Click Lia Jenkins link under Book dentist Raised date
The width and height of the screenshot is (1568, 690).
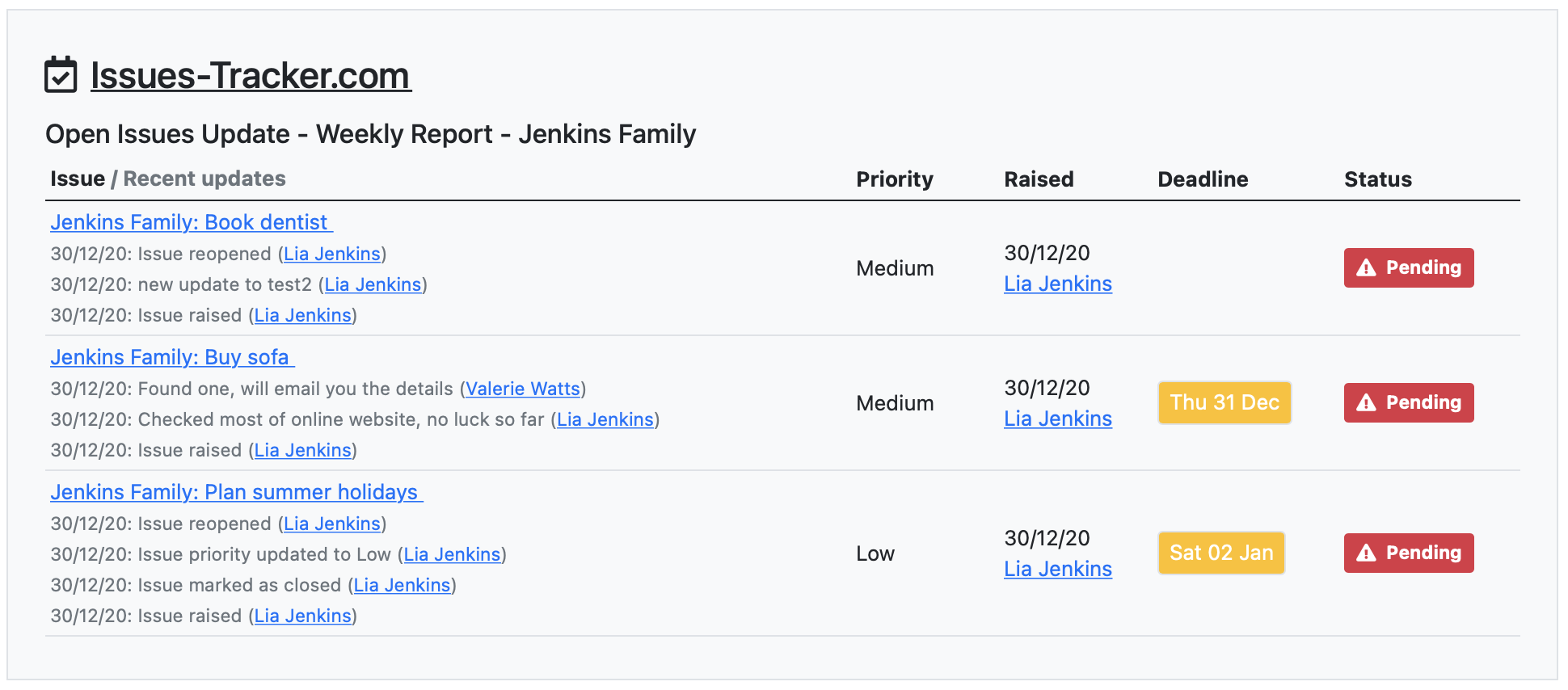(1057, 284)
